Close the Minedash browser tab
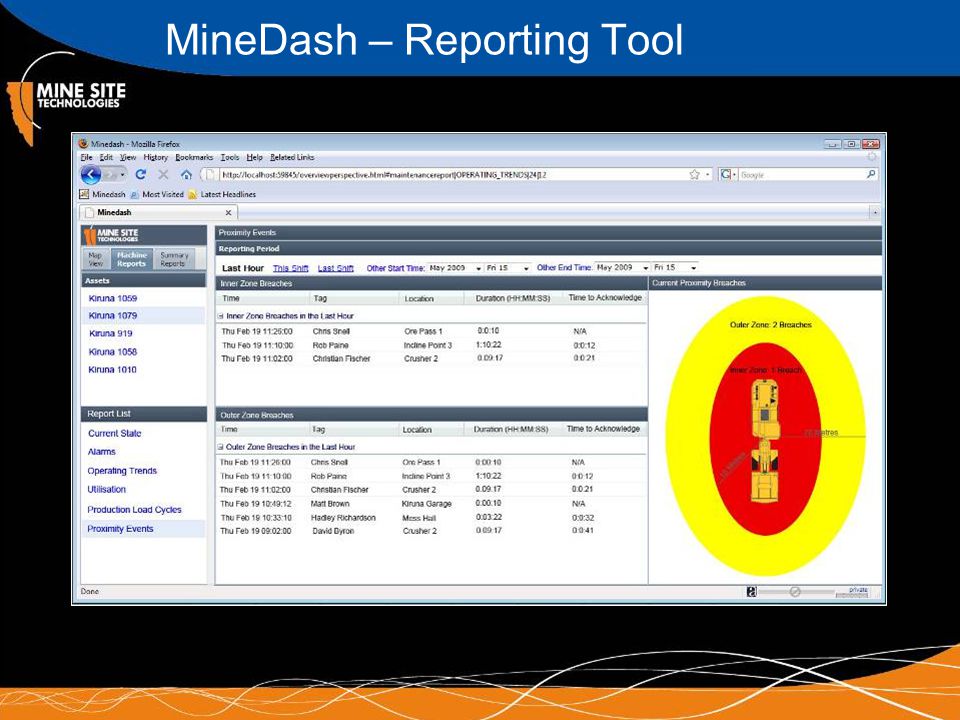 [228, 212]
